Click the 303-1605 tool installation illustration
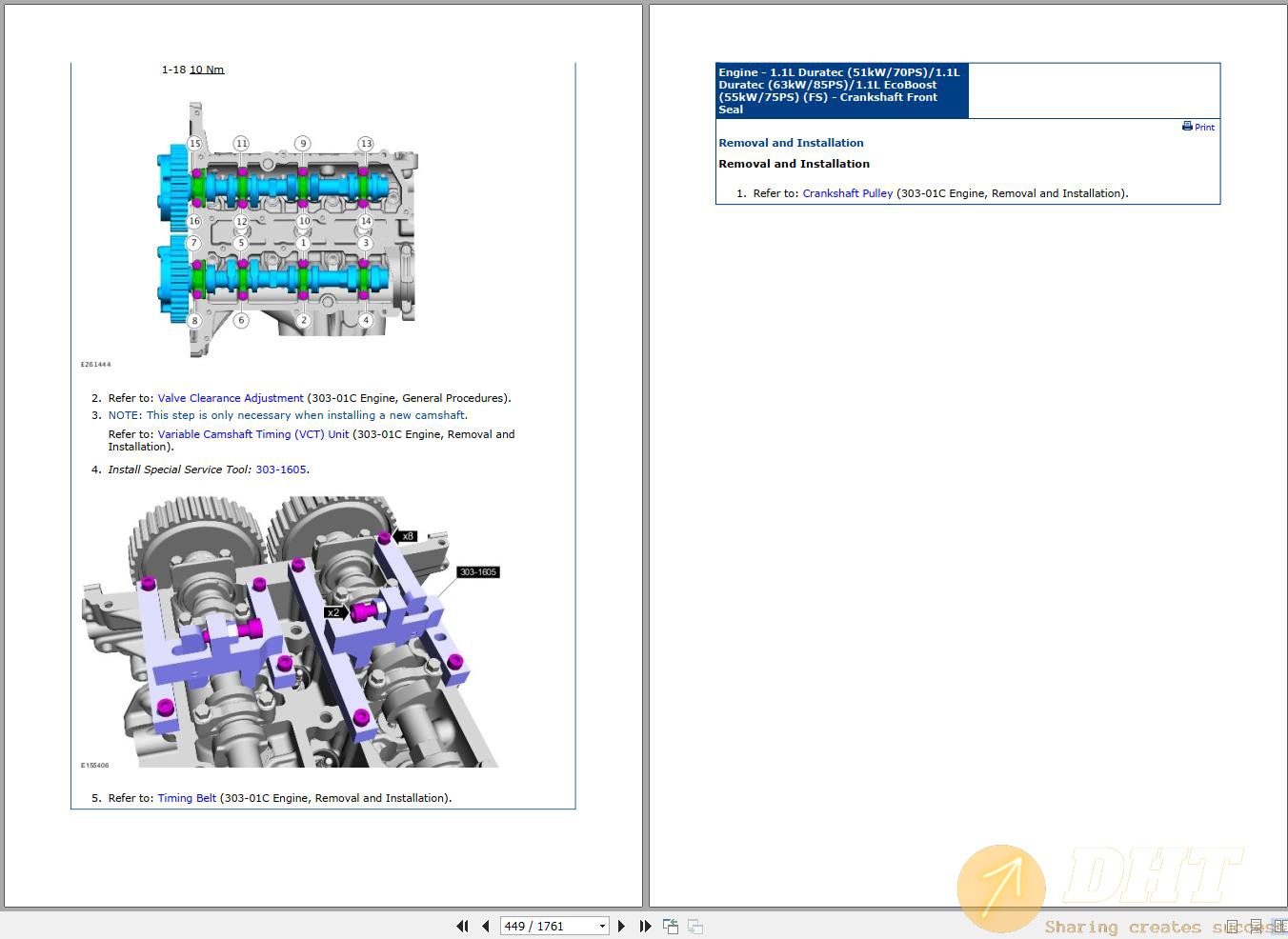Viewport: 1288px width, 939px height. click(292, 630)
